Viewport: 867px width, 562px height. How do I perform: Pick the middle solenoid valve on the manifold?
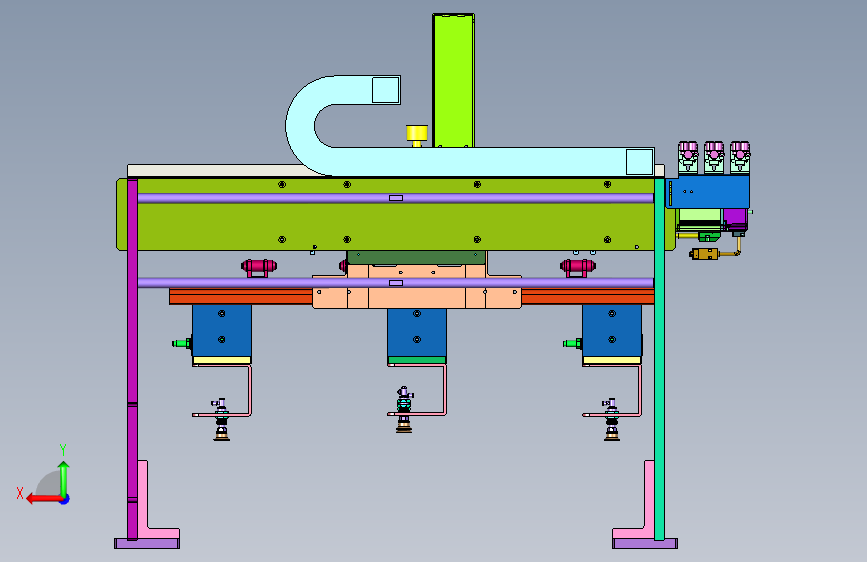coord(714,157)
